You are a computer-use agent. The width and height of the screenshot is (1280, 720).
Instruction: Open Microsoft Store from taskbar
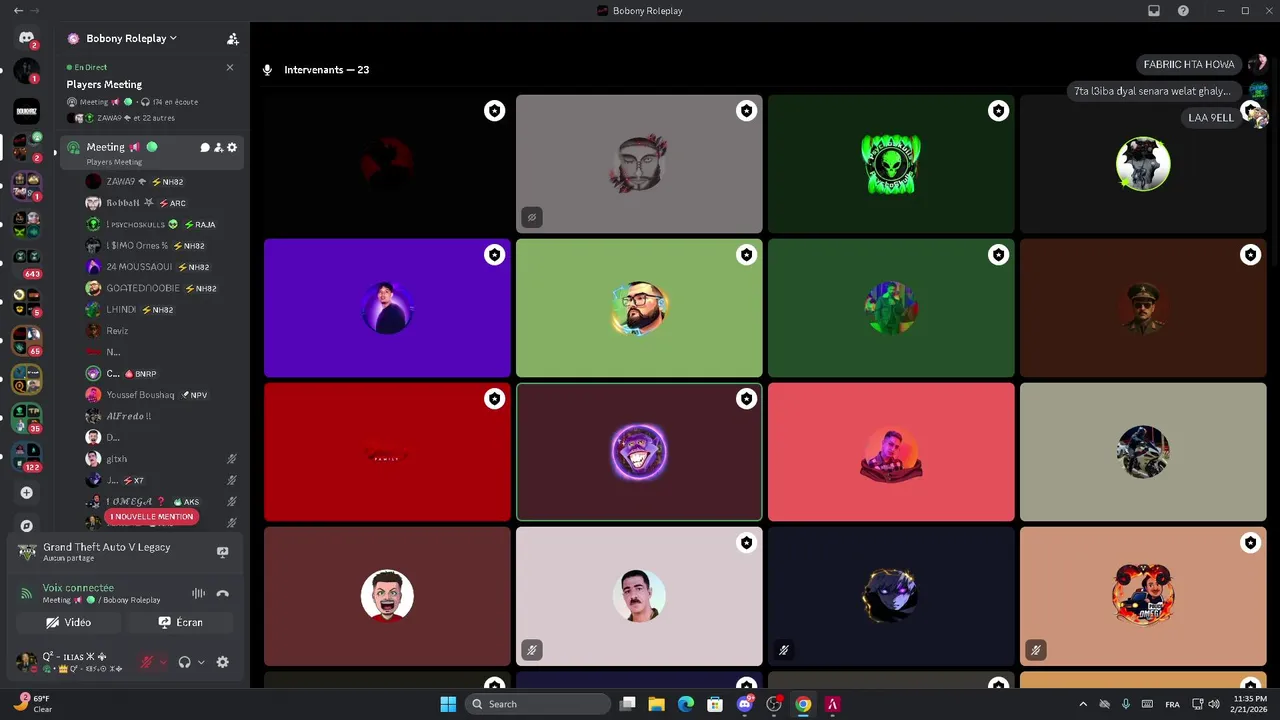pyautogui.click(x=715, y=704)
